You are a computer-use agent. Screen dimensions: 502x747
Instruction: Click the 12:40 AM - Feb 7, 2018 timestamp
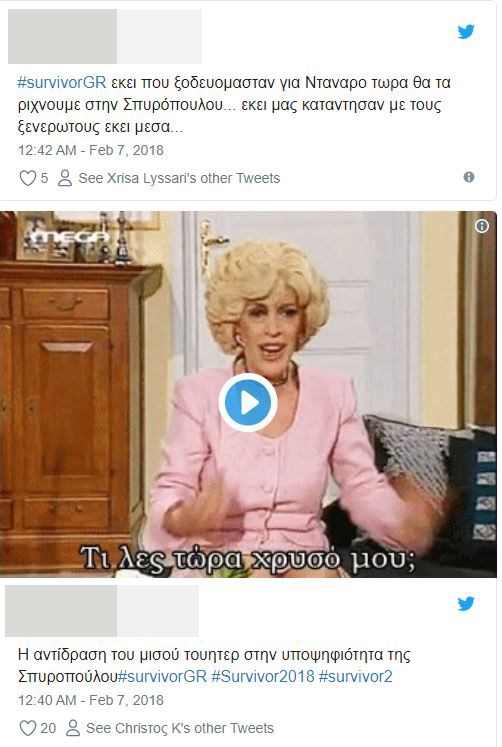point(90,700)
